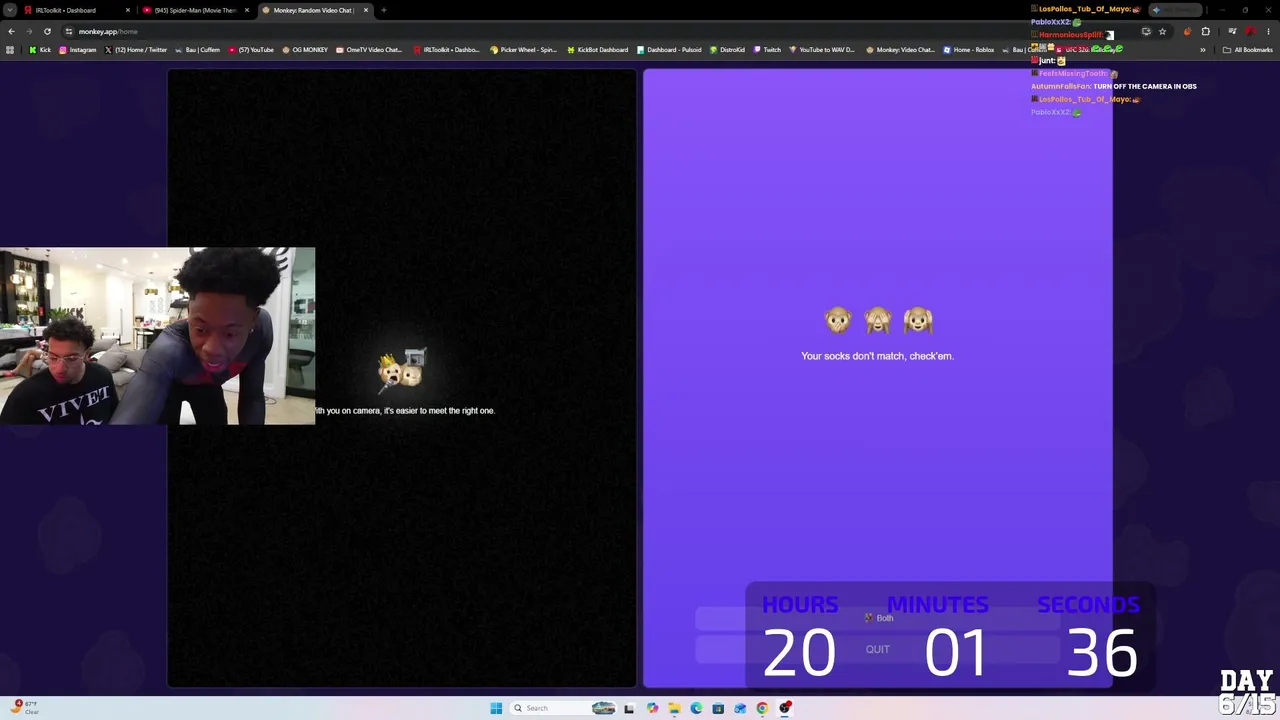
Task: Open the browser tab search dropdown
Action: 10,10
